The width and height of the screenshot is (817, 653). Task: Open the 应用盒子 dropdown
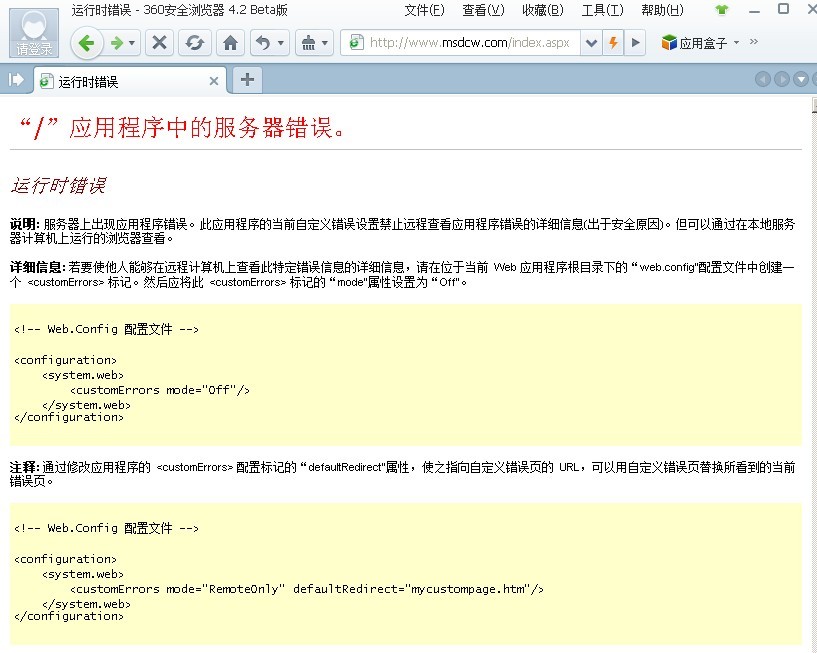point(699,43)
